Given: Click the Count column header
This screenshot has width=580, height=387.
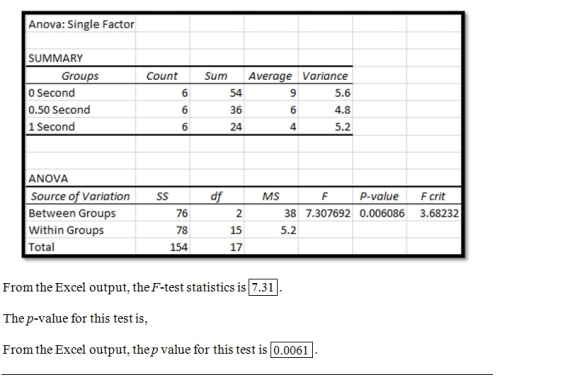Looking at the screenshot, I should click(x=162, y=76).
